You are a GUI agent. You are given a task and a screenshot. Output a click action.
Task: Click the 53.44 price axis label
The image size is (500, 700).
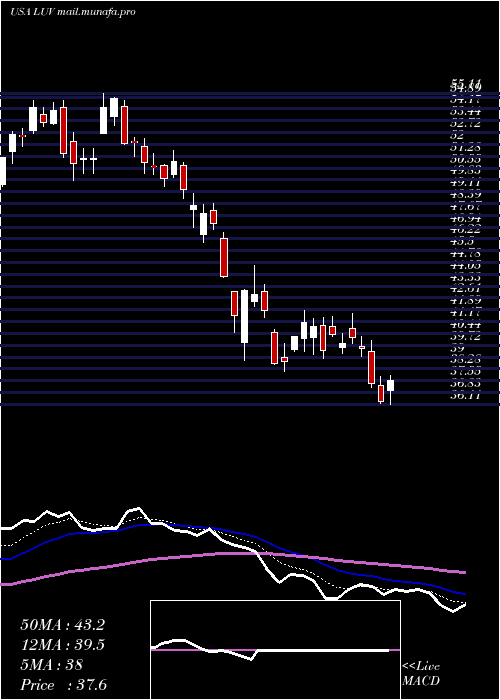[466, 112]
